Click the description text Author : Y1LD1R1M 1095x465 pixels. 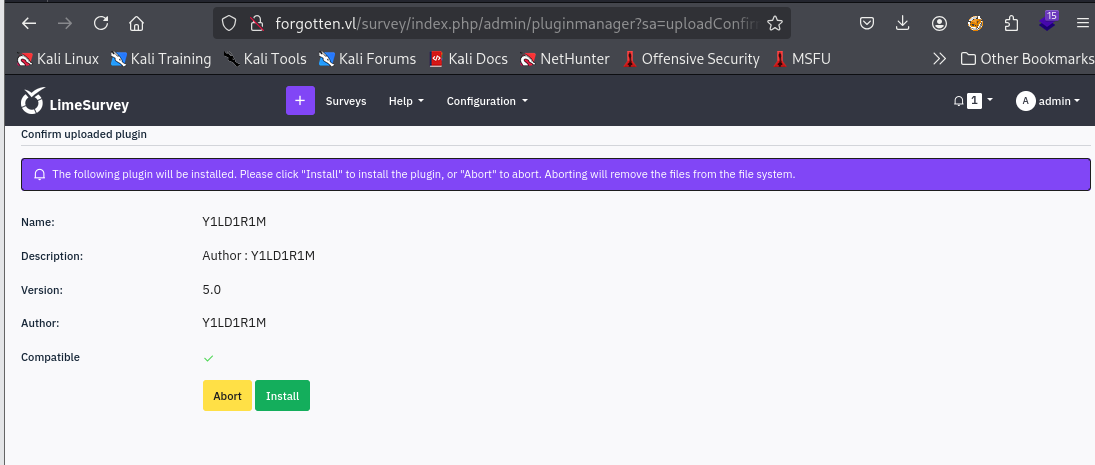258,256
